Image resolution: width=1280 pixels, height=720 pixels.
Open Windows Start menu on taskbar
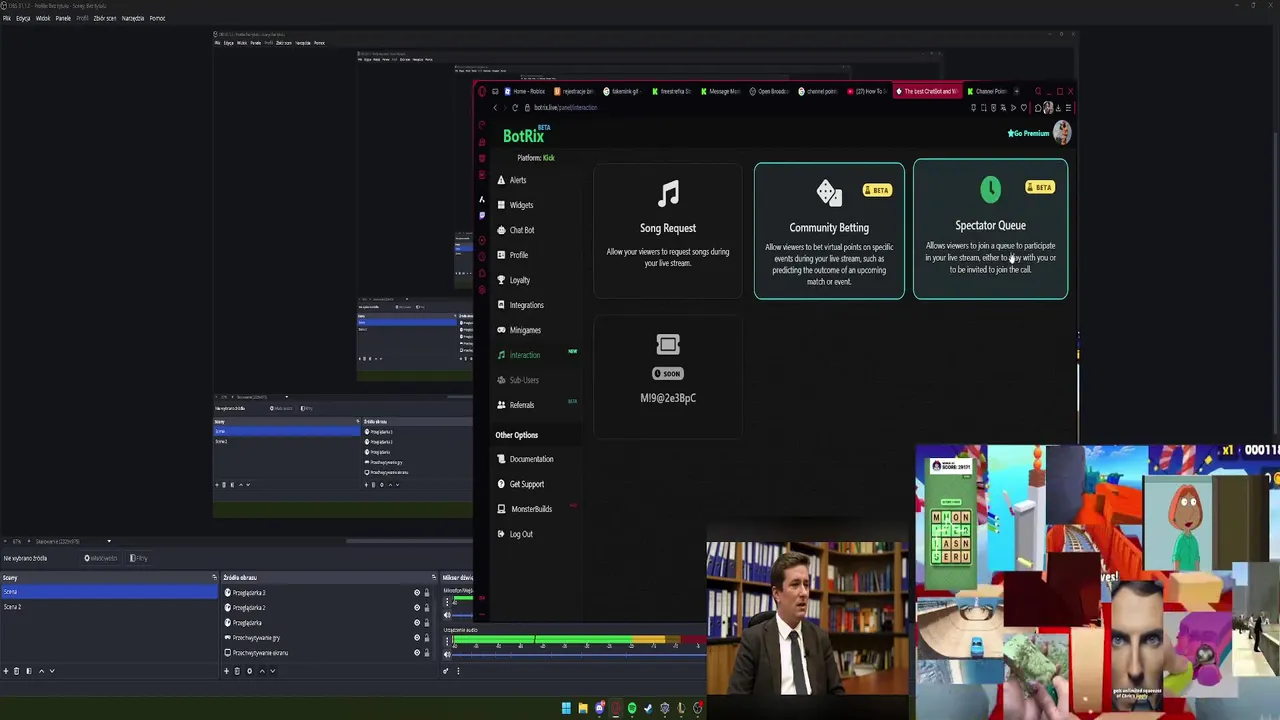(x=566, y=708)
